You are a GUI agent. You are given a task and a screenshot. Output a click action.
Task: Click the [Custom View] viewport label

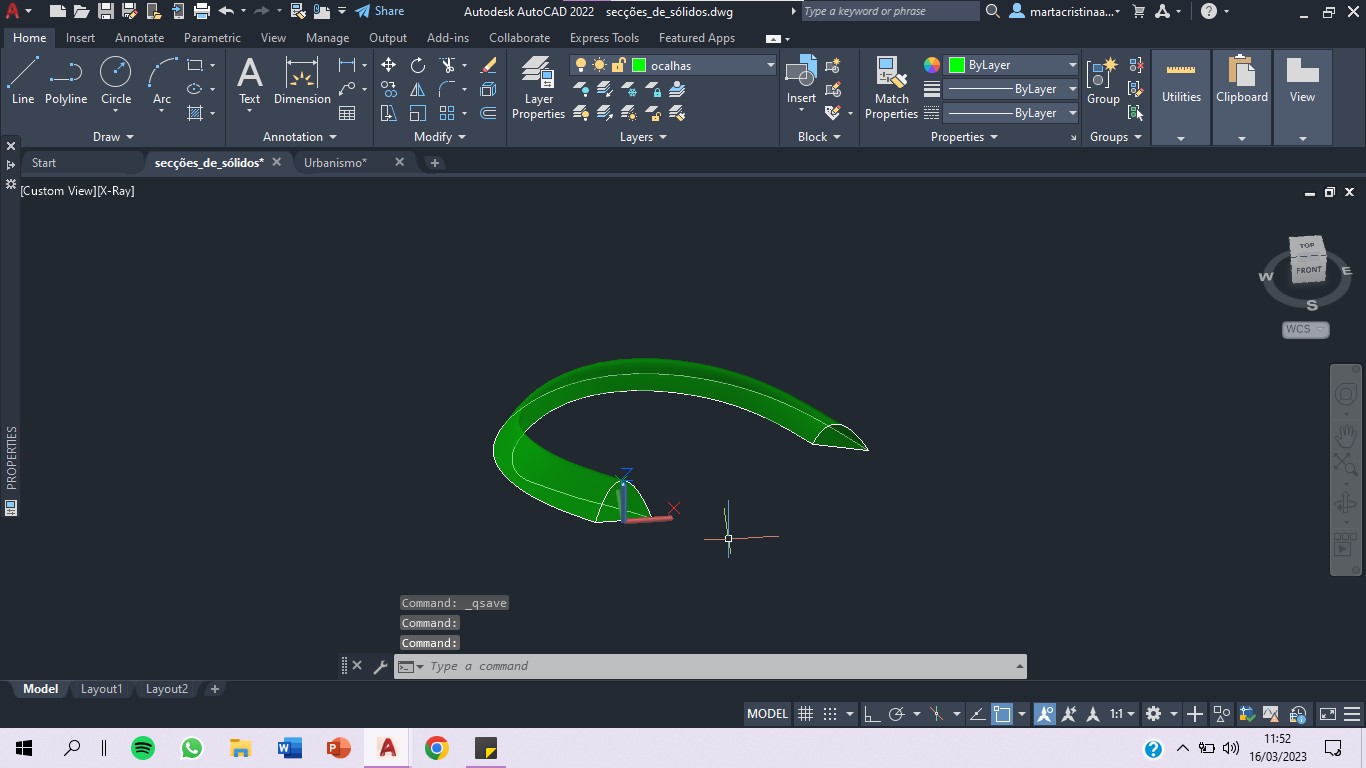point(57,190)
